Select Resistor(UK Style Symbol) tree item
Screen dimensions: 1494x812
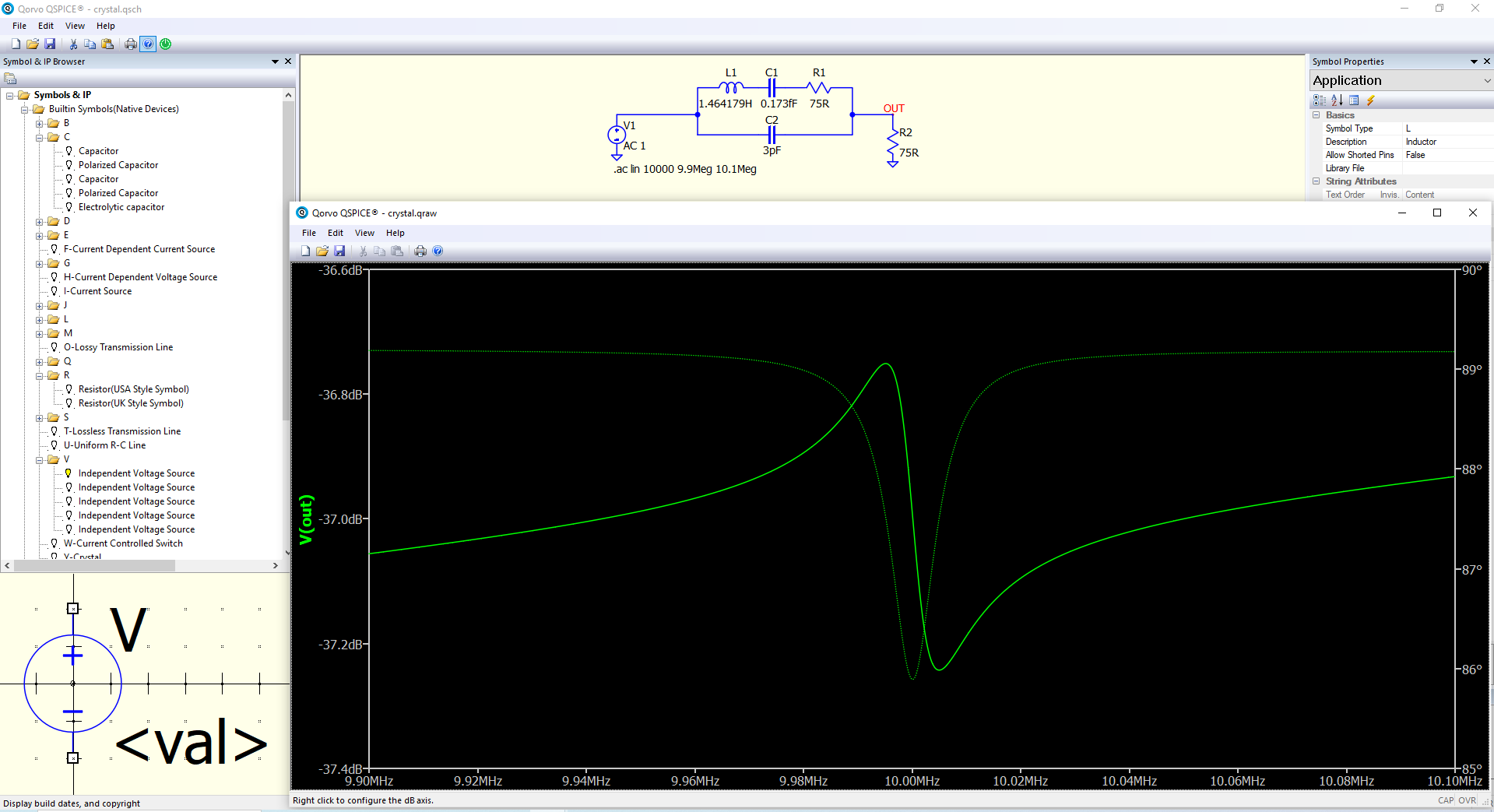click(x=131, y=403)
